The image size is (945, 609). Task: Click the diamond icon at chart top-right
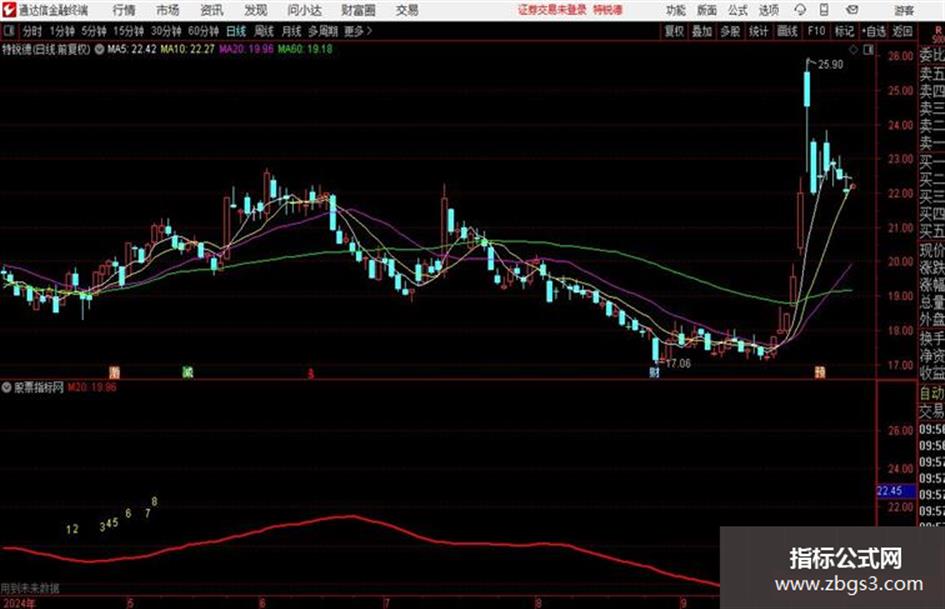coord(853,50)
